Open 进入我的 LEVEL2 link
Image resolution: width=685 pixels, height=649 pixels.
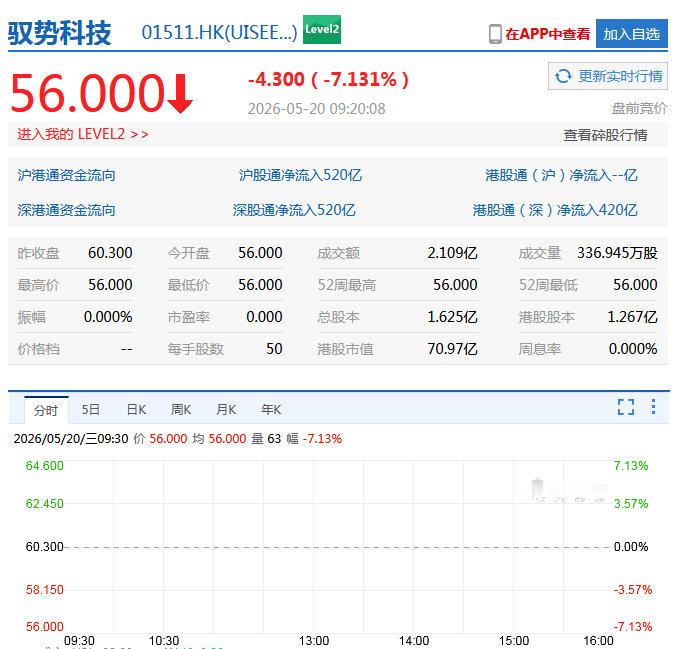tap(83, 134)
